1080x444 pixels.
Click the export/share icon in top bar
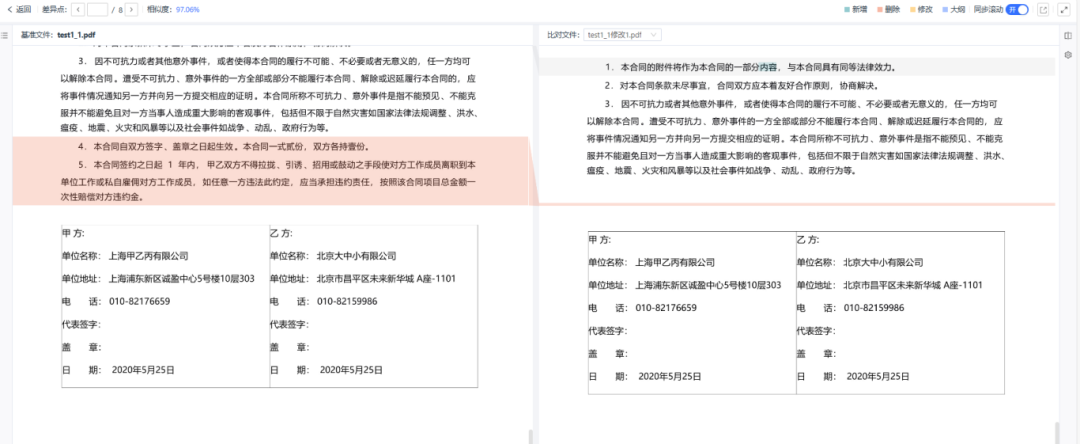point(1043,9)
